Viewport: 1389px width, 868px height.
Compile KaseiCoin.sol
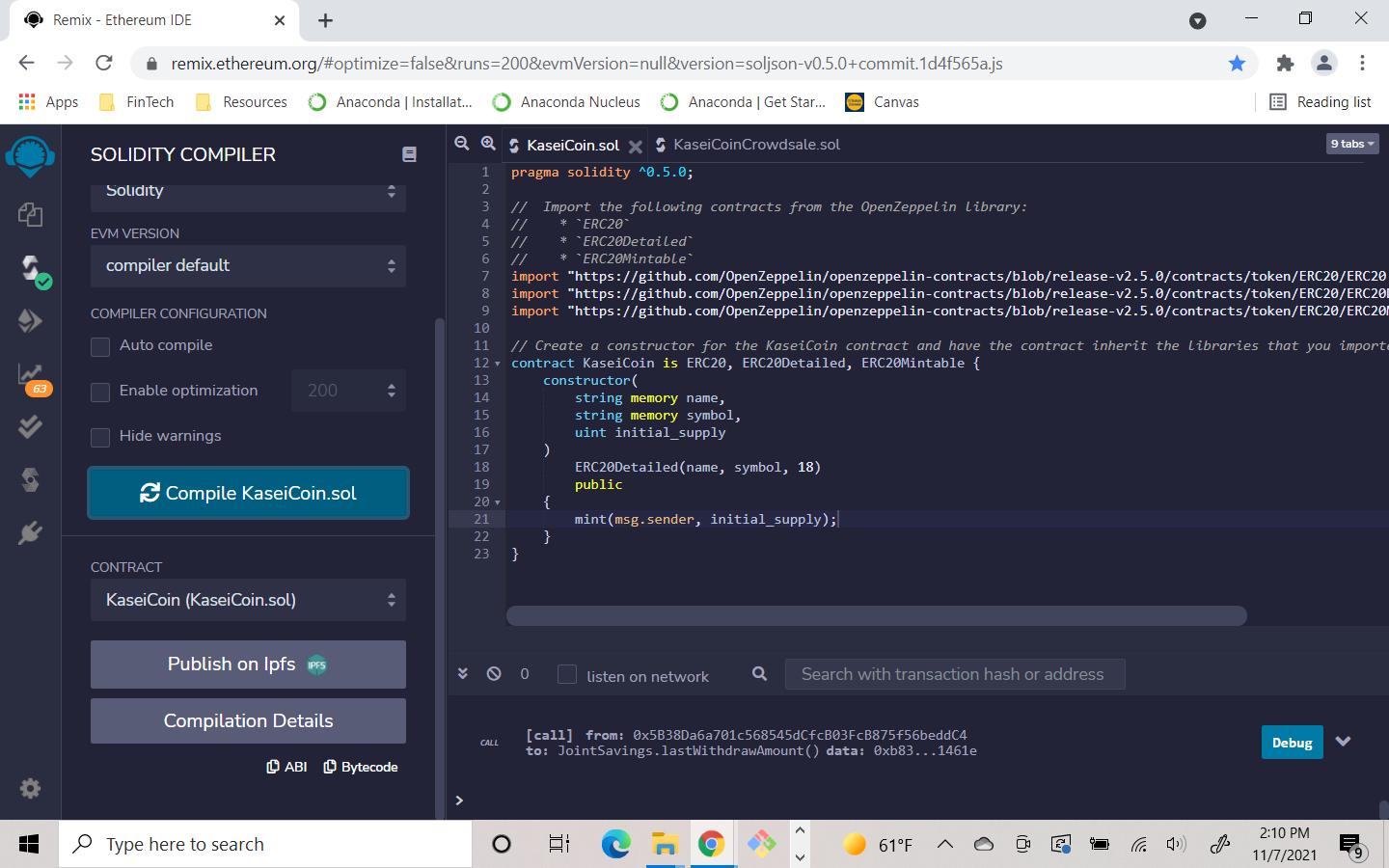(248, 493)
